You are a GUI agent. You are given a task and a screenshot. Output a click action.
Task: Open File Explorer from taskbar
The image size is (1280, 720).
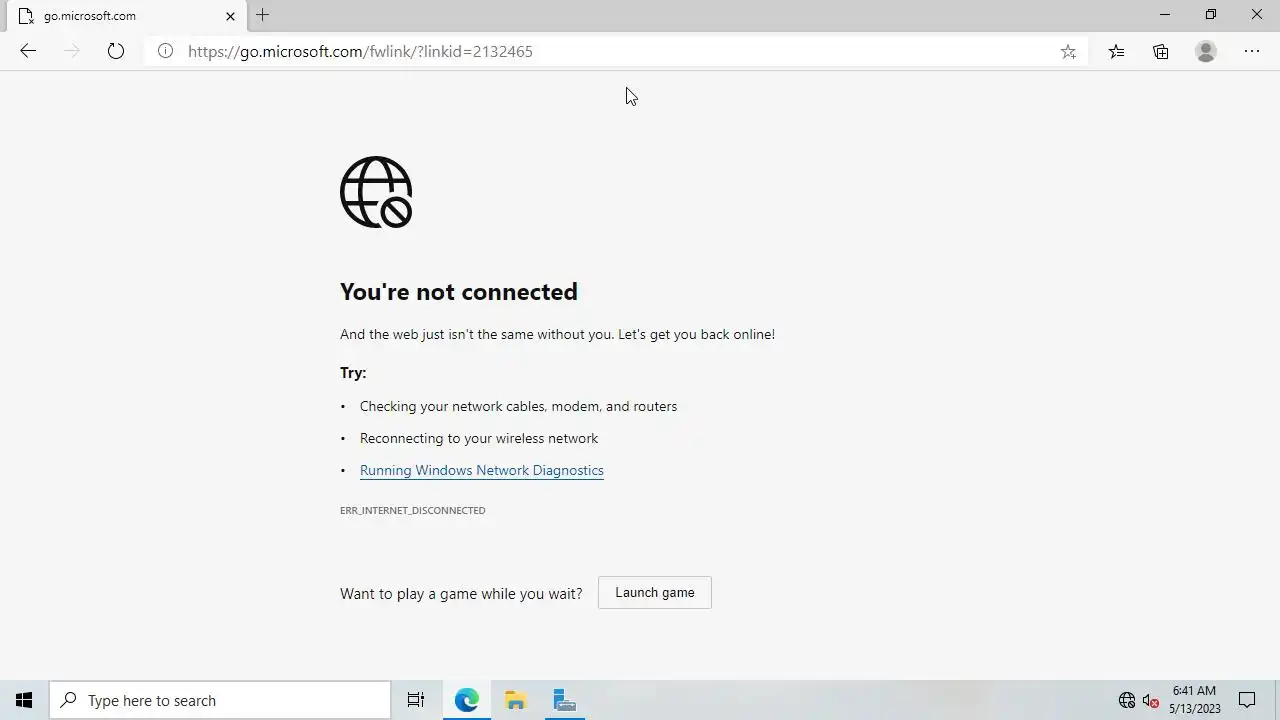[x=516, y=700]
